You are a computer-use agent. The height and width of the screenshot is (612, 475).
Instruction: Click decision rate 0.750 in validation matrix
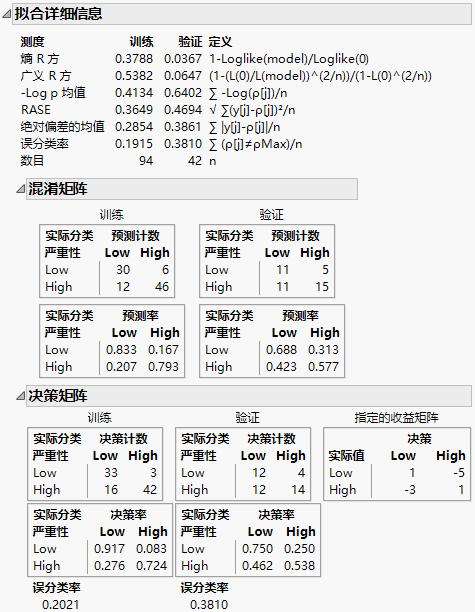[x=257, y=549]
